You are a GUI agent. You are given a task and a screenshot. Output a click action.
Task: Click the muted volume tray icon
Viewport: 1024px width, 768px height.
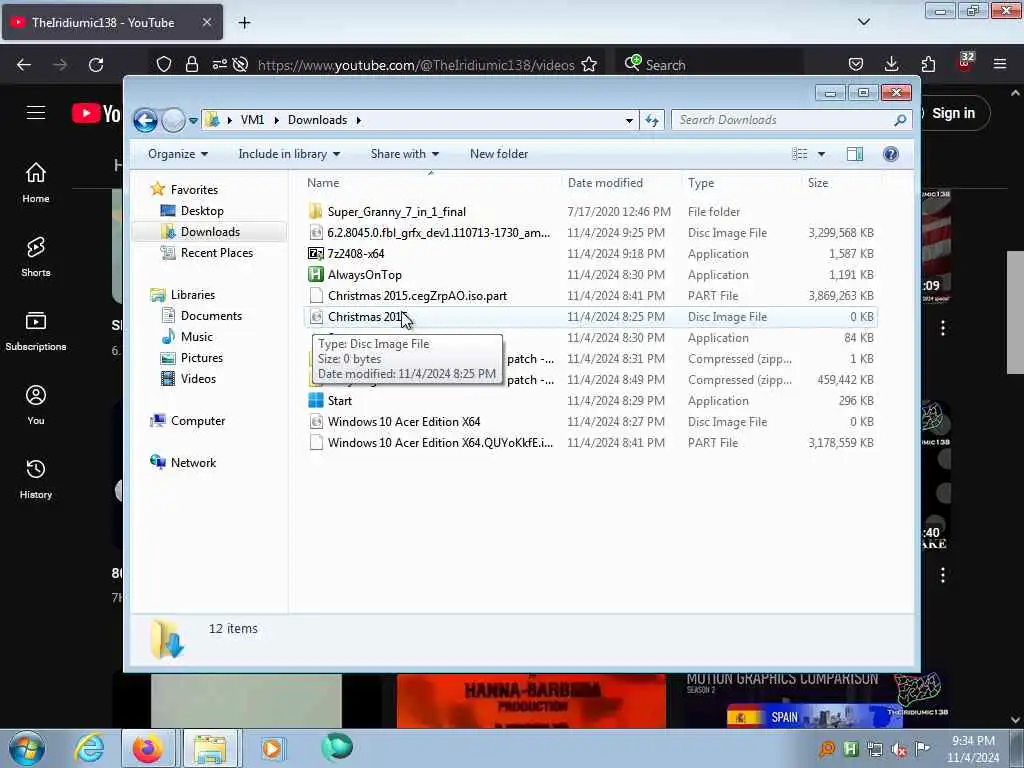pyautogui.click(x=899, y=750)
